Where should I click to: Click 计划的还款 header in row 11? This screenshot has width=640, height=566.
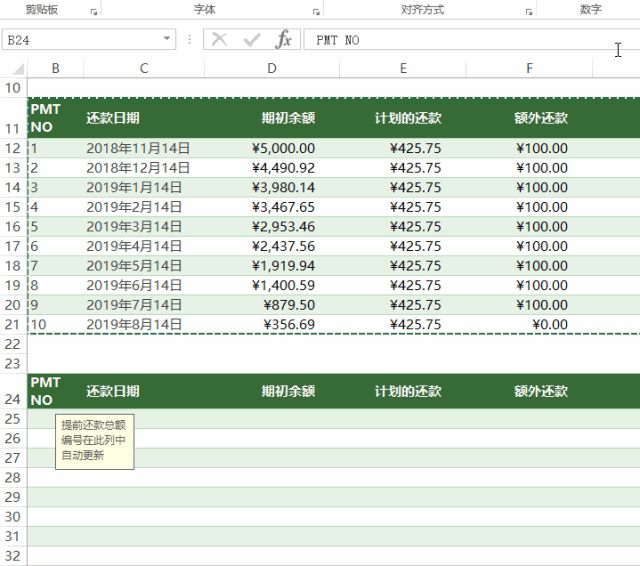pyautogui.click(x=403, y=118)
